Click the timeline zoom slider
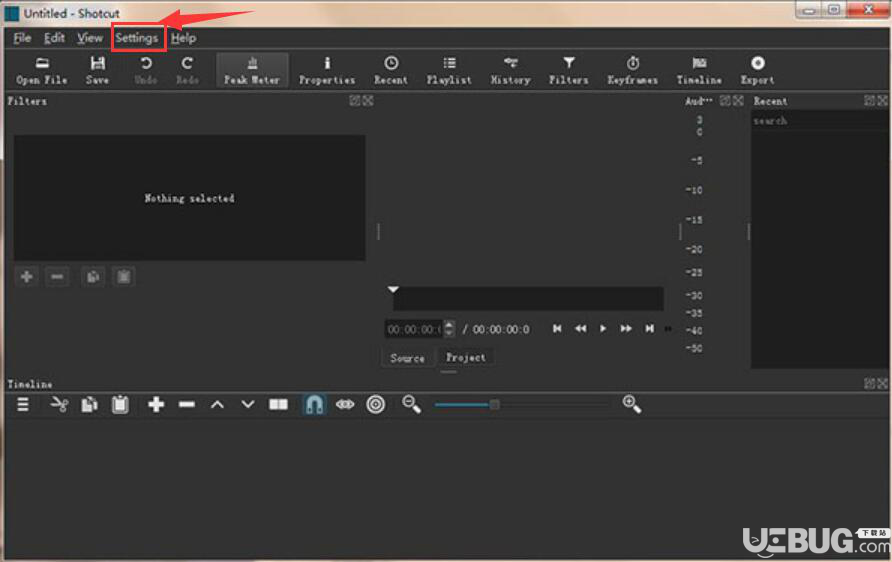 (521, 404)
